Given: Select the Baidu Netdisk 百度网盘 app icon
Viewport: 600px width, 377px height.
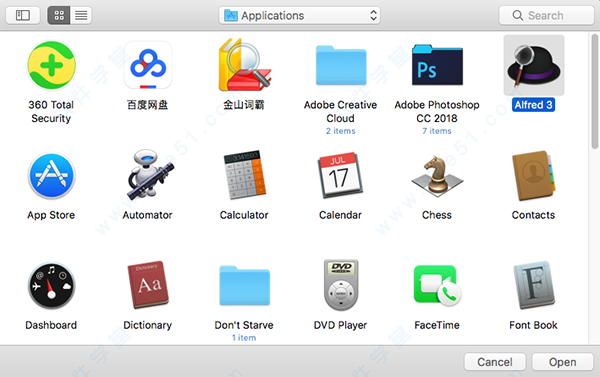Looking at the screenshot, I should 148,65.
